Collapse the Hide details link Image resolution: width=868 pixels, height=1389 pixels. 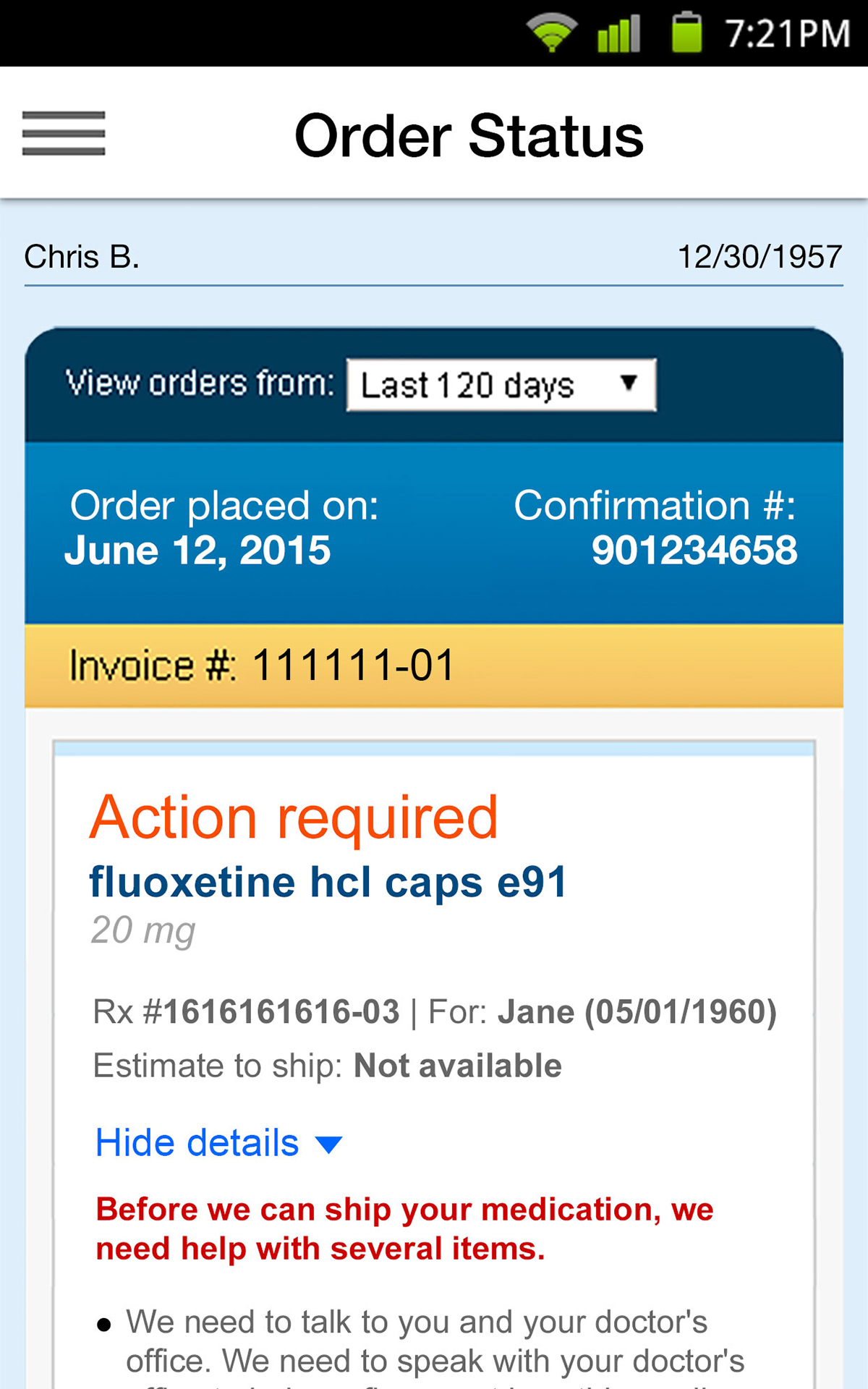pos(197,1143)
